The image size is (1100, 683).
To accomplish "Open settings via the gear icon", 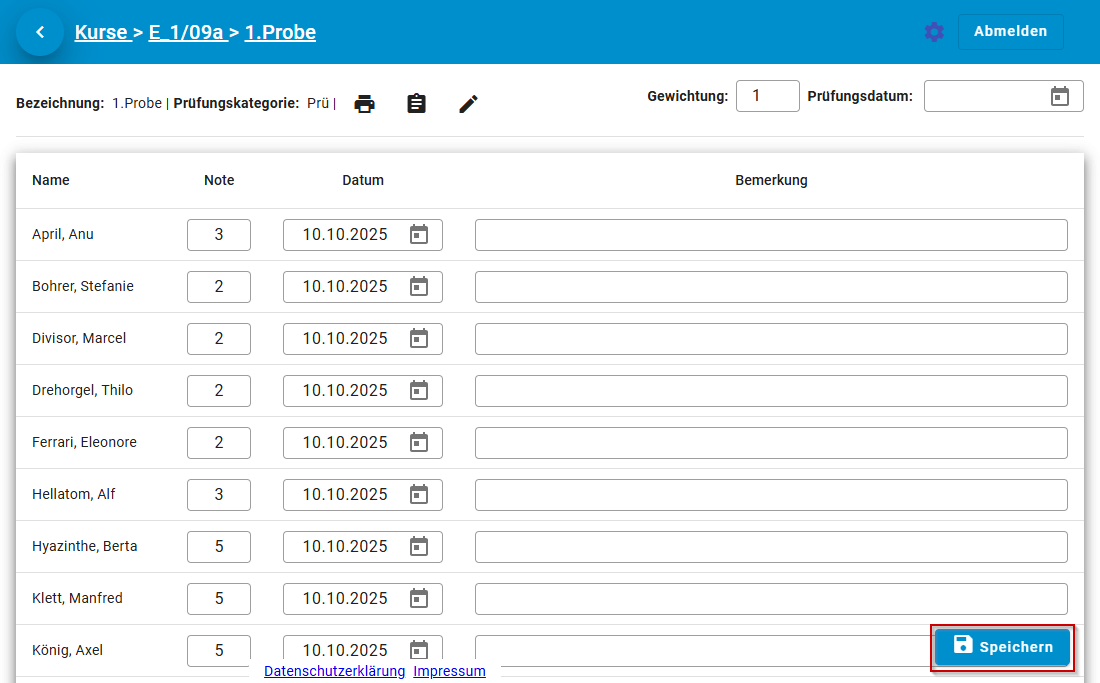I will (934, 32).
